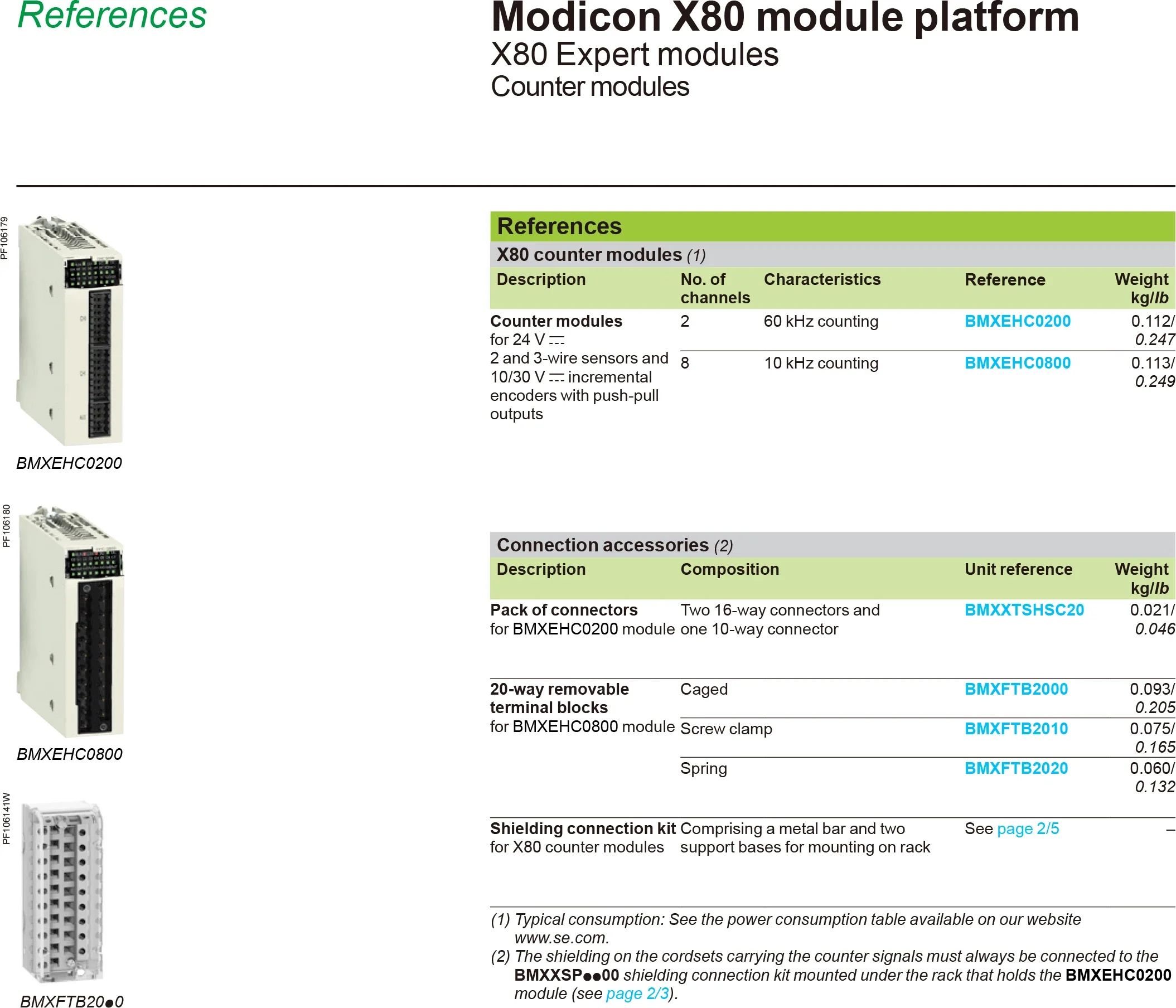
Task: Click the 'Unit reference' column header
Action: coord(1018,569)
